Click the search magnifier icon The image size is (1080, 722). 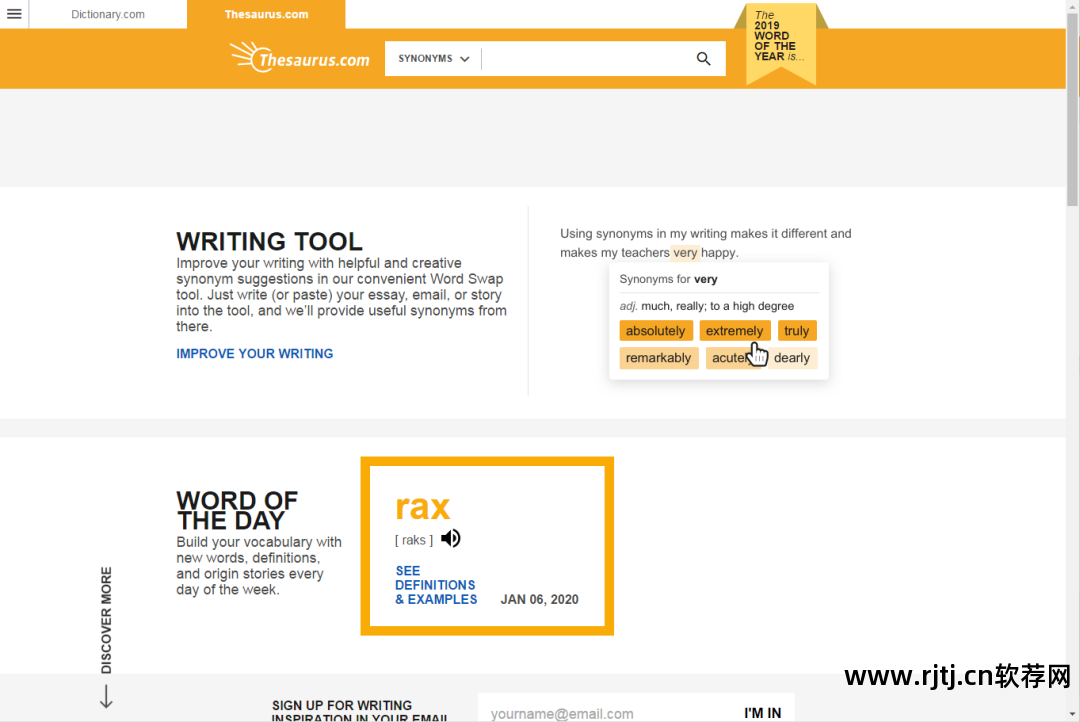(703, 59)
